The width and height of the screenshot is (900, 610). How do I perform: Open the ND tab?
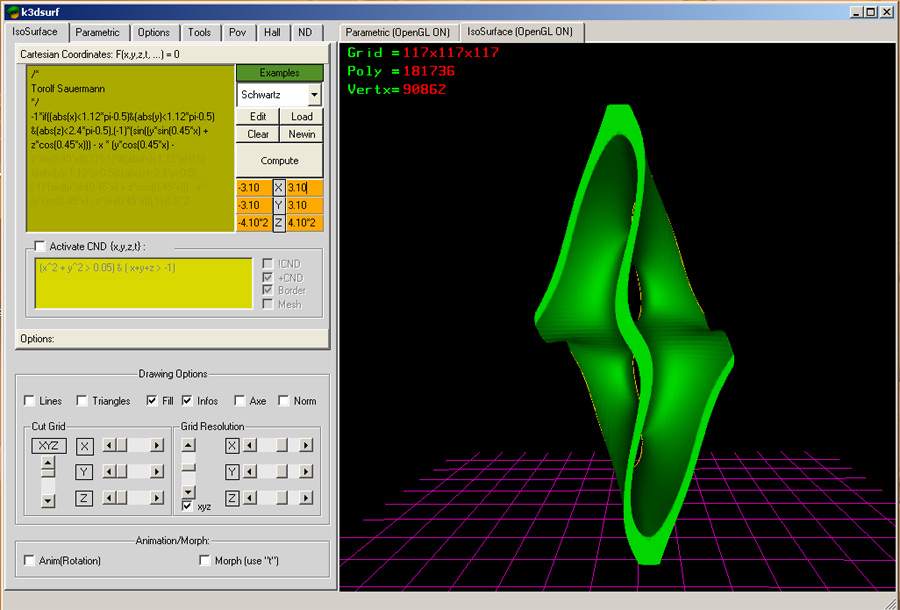[305, 33]
